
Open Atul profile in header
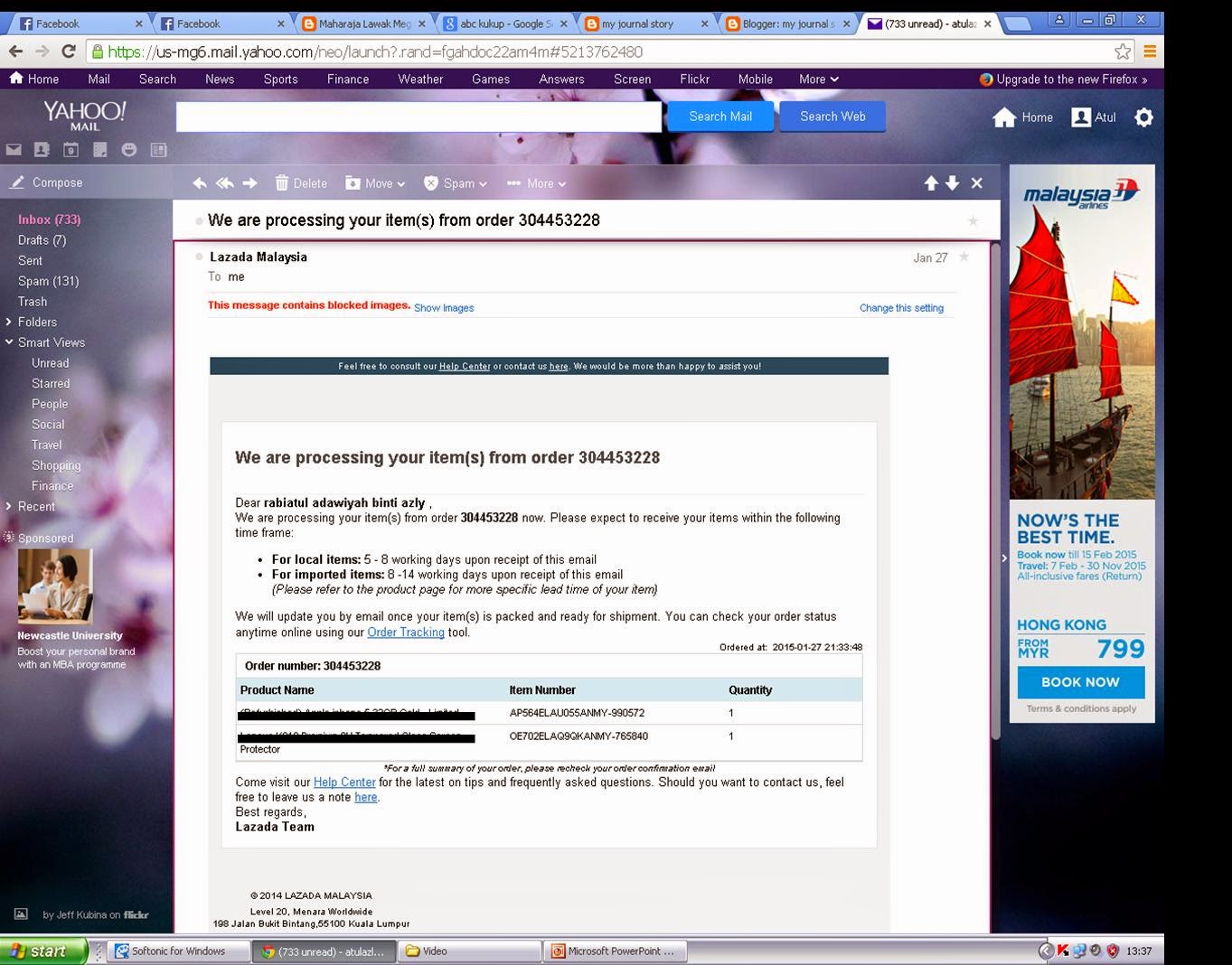[1094, 117]
